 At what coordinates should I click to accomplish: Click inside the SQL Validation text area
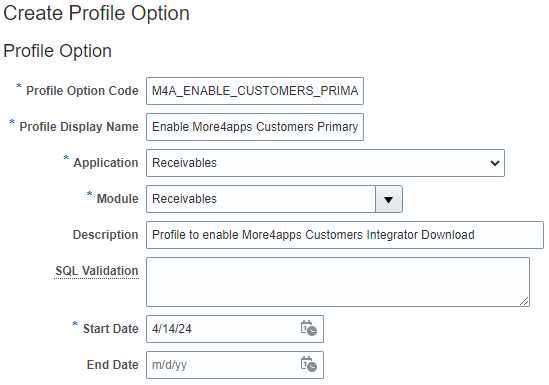coord(338,282)
